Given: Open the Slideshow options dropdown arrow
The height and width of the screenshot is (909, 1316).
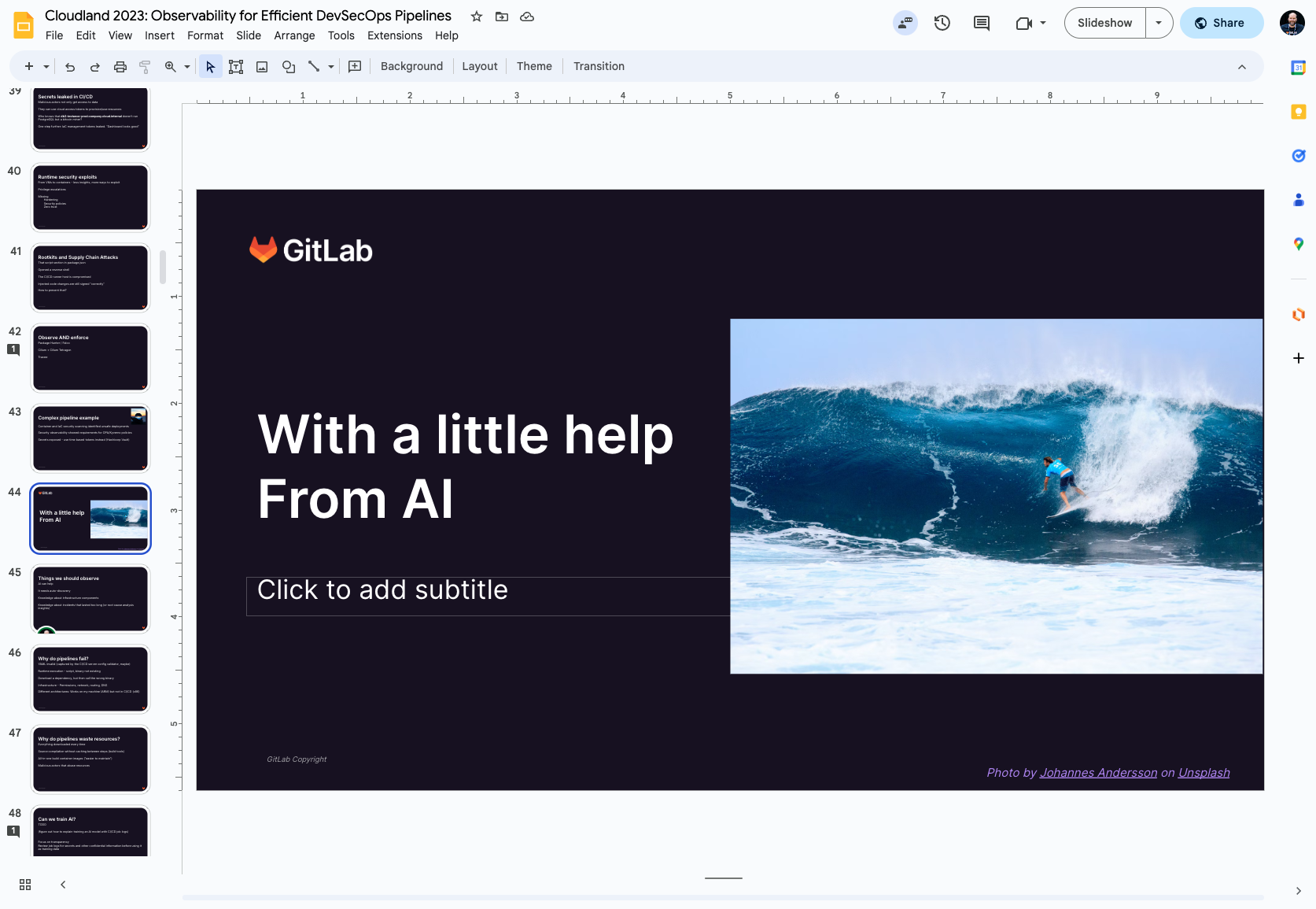Looking at the screenshot, I should [1158, 23].
